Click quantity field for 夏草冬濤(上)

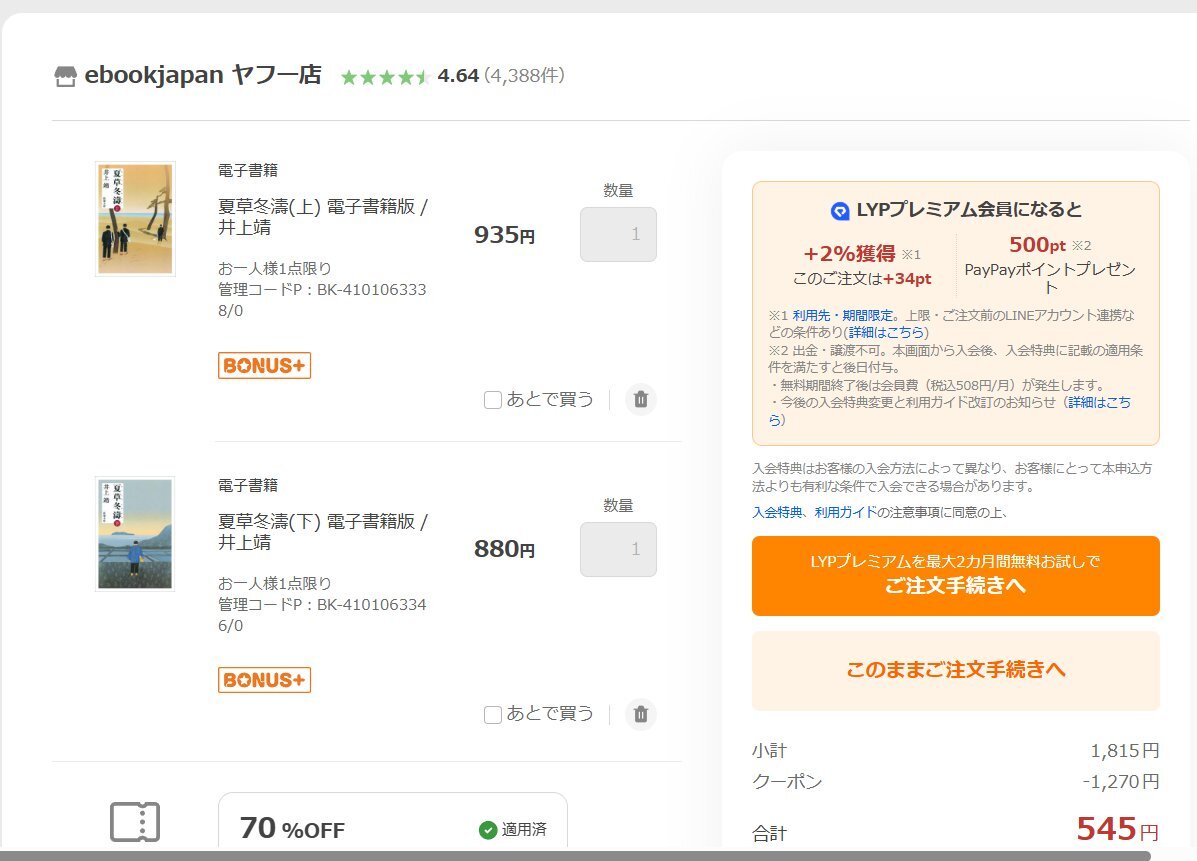(618, 234)
